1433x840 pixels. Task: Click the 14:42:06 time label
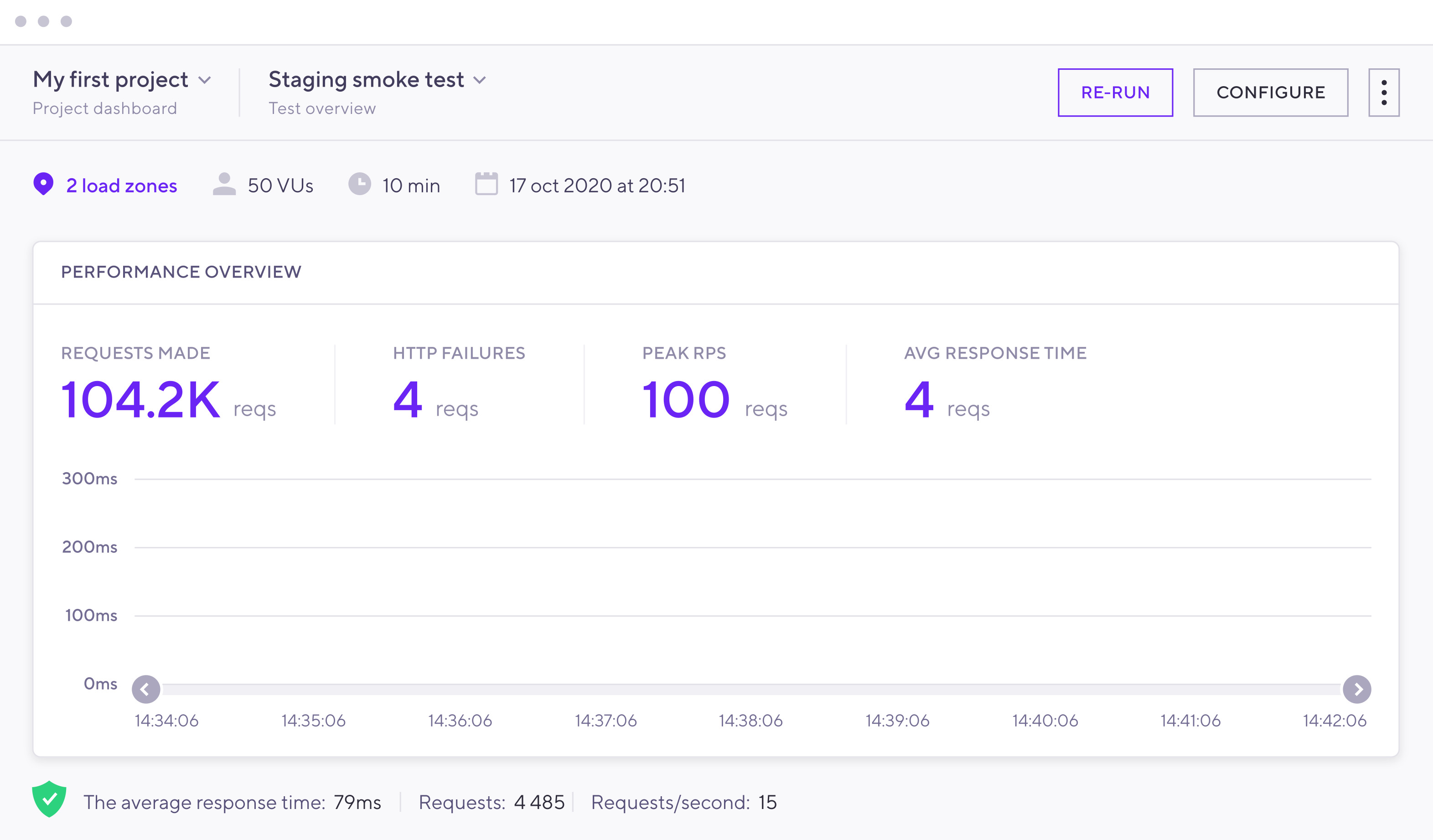point(1335,721)
